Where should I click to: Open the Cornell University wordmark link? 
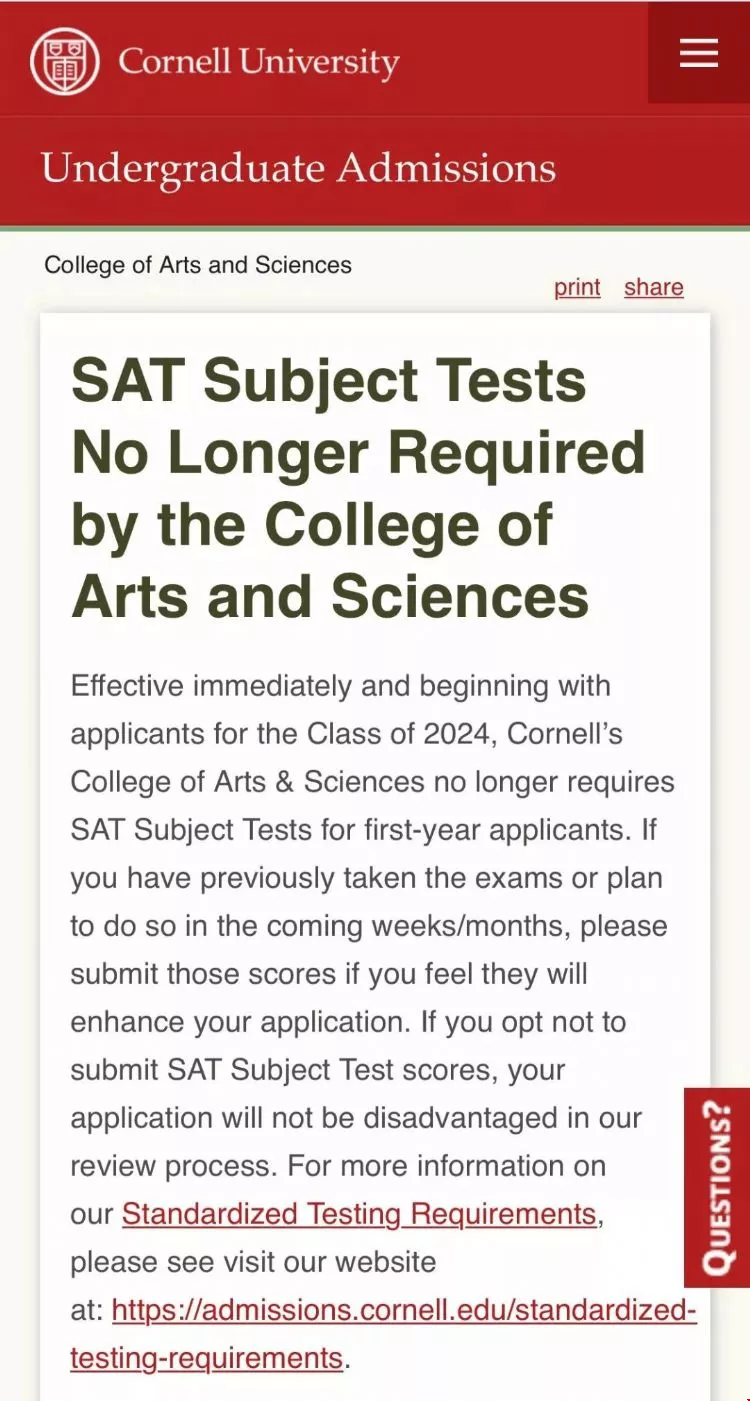pyautogui.click(x=259, y=63)
